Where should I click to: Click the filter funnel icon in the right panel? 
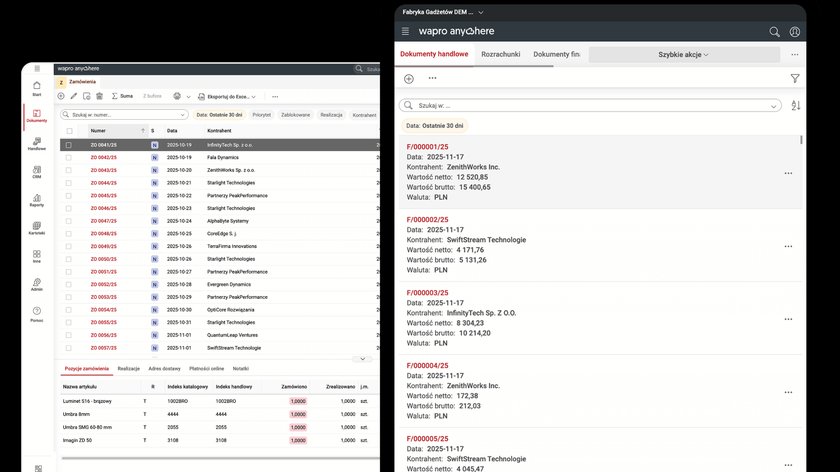[795, 78]
